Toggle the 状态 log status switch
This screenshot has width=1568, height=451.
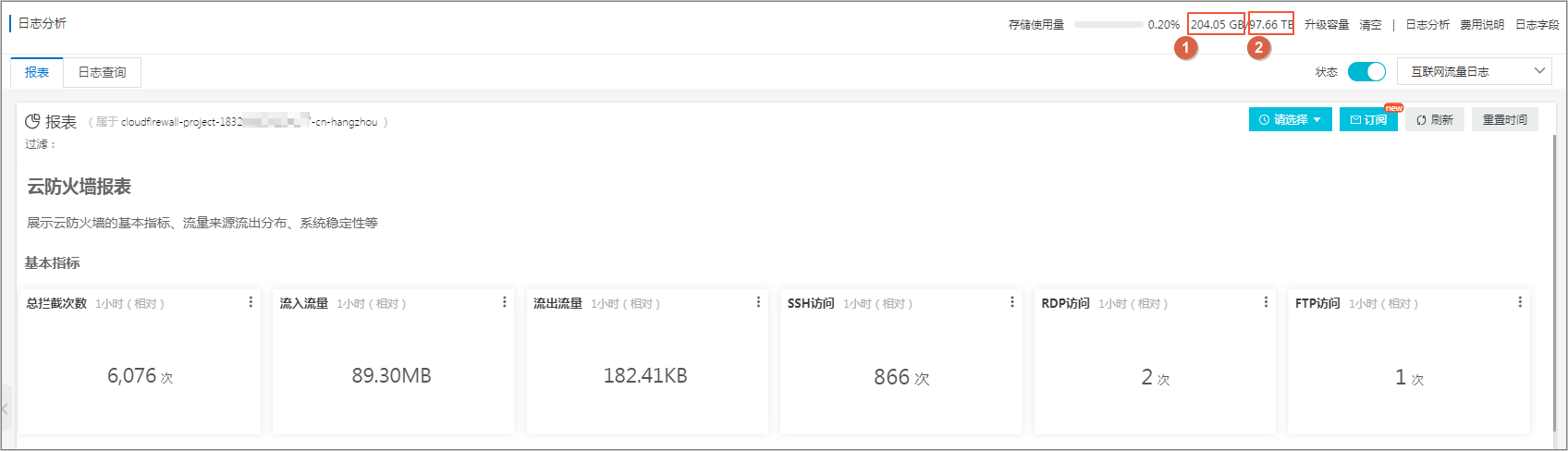(x=1366, y=71)
